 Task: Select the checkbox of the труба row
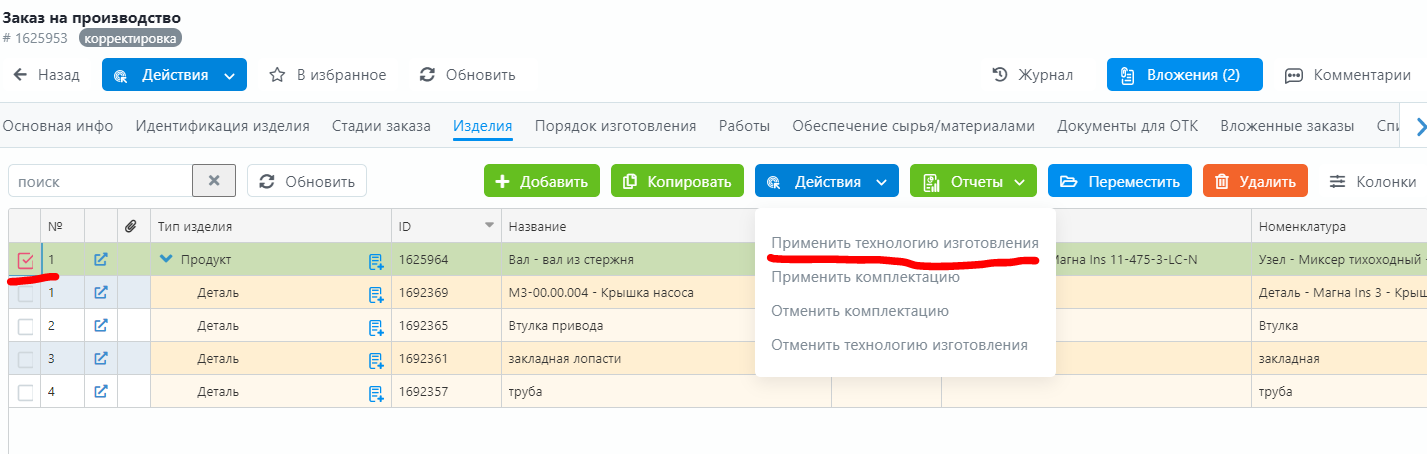tap(26, 392)
